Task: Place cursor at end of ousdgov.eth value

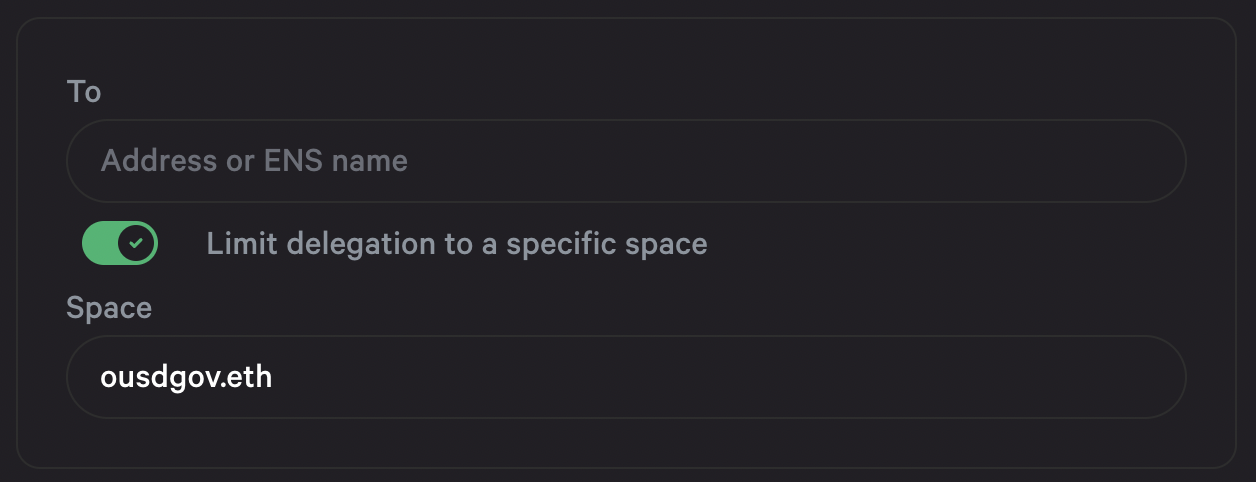Action: (274, 377)
